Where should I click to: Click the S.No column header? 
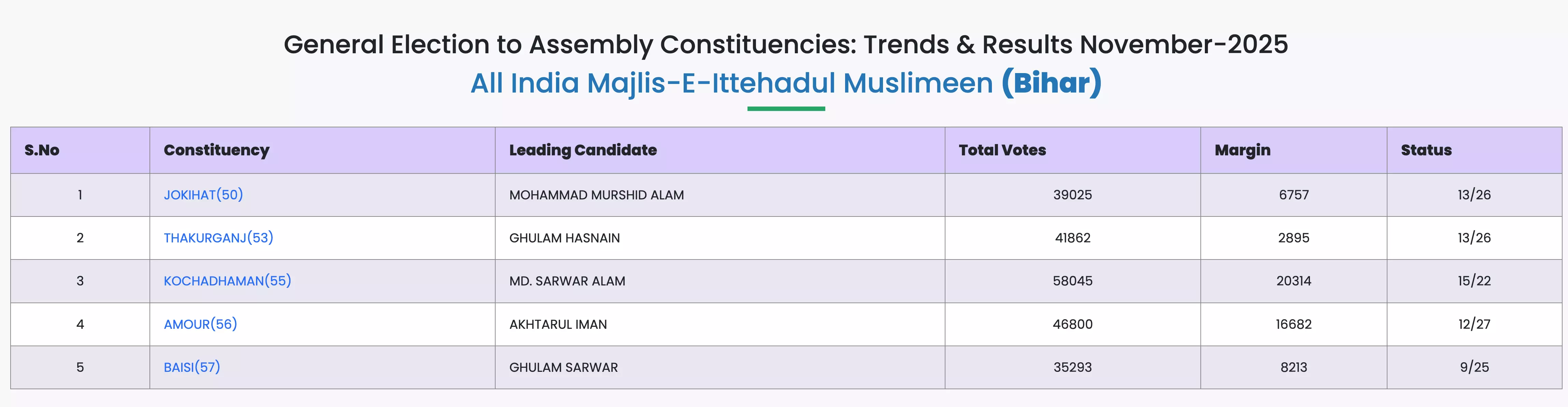42,150
